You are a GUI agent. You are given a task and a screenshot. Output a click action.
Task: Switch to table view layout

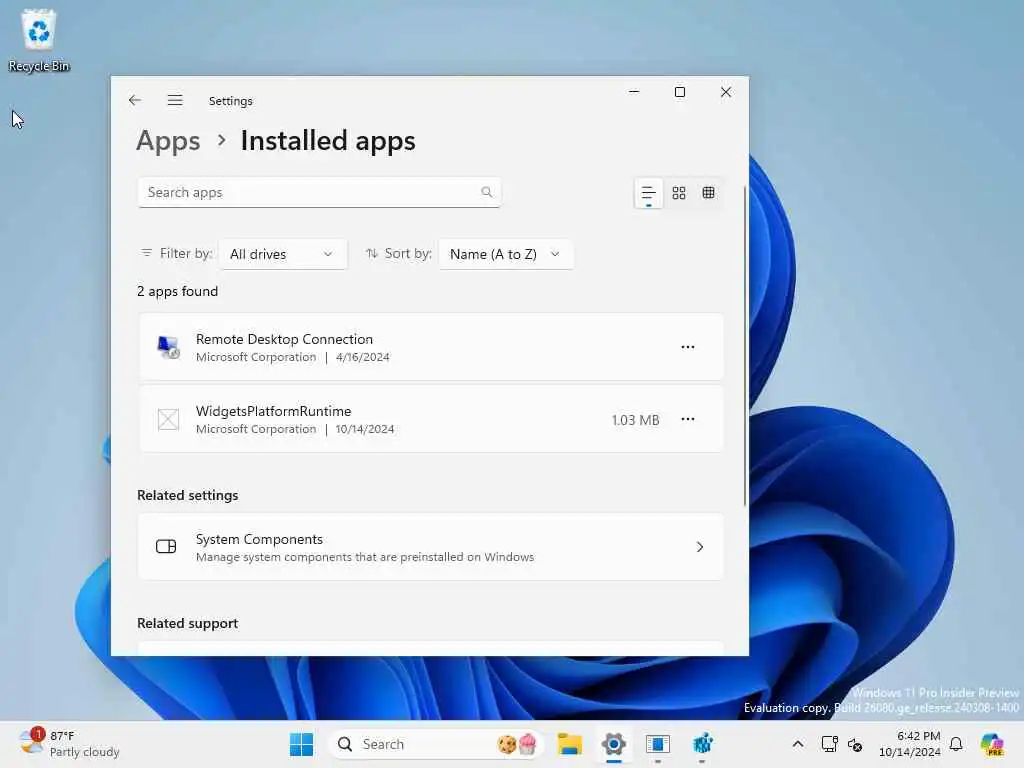tap(709, 193)
